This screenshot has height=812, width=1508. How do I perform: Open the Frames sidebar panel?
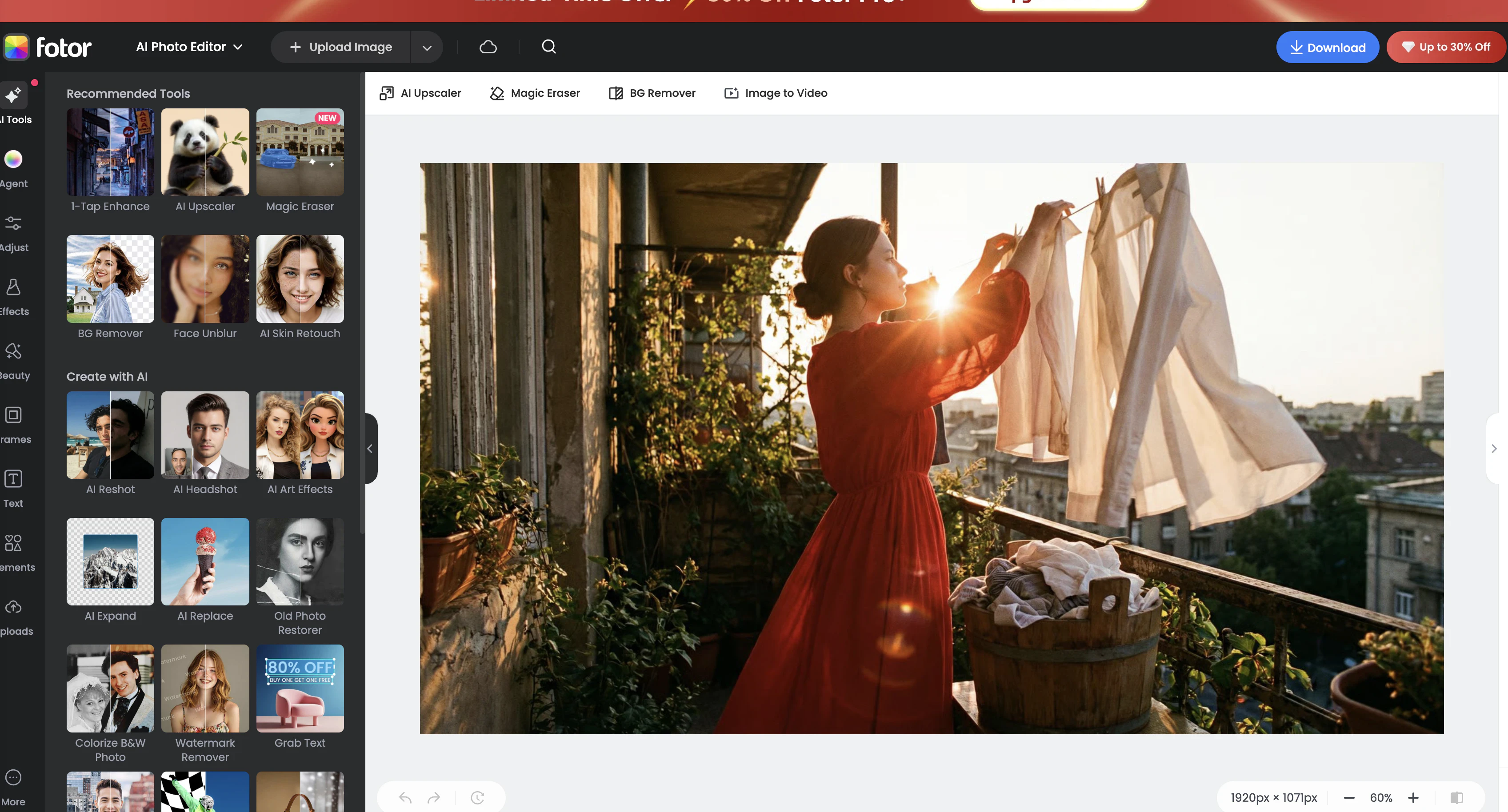(13, 425)
